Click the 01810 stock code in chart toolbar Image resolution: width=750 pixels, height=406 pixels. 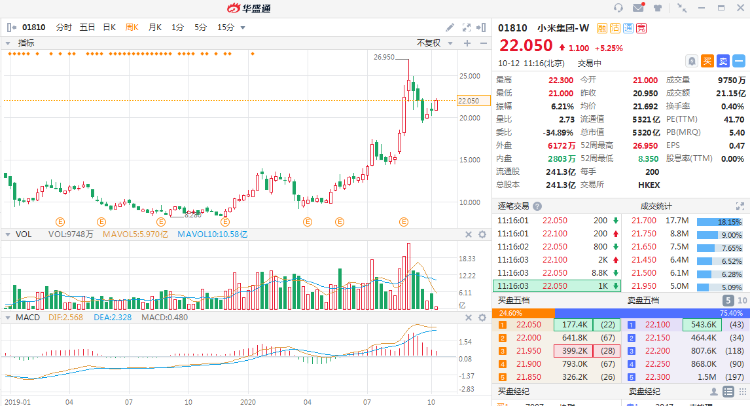click(x=33, y=27)
